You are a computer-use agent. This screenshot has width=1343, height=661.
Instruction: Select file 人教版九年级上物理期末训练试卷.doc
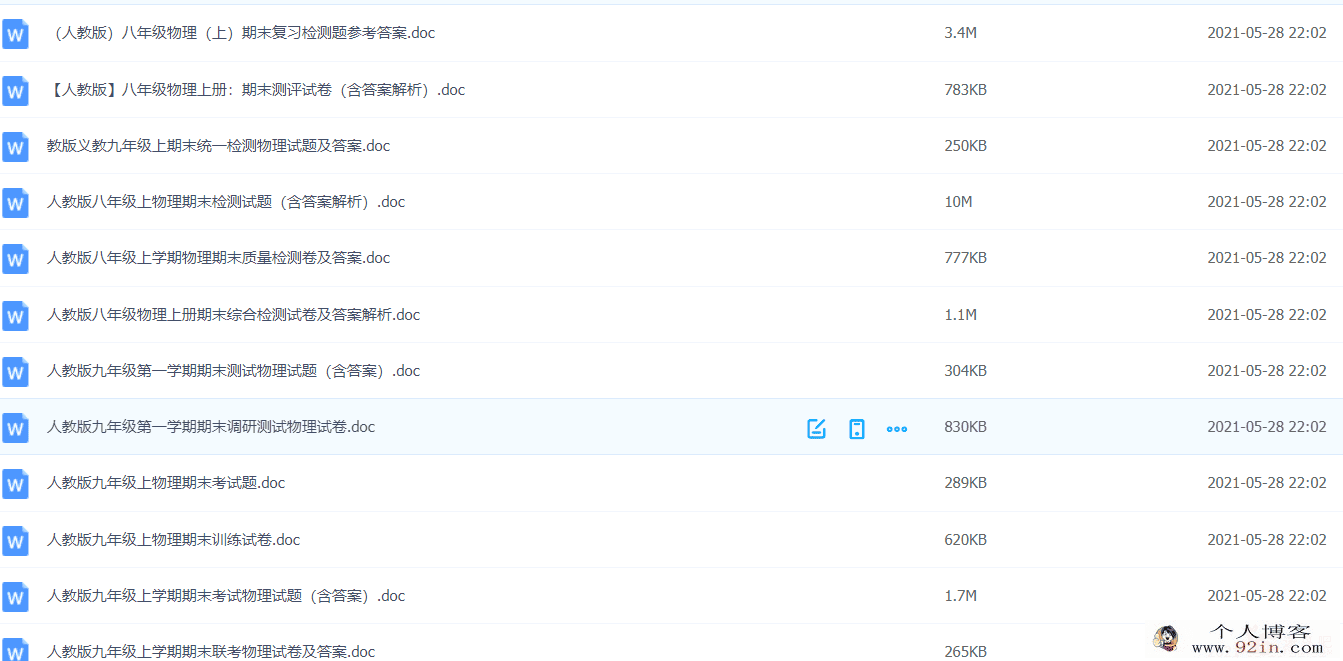[x=173, y=539]
